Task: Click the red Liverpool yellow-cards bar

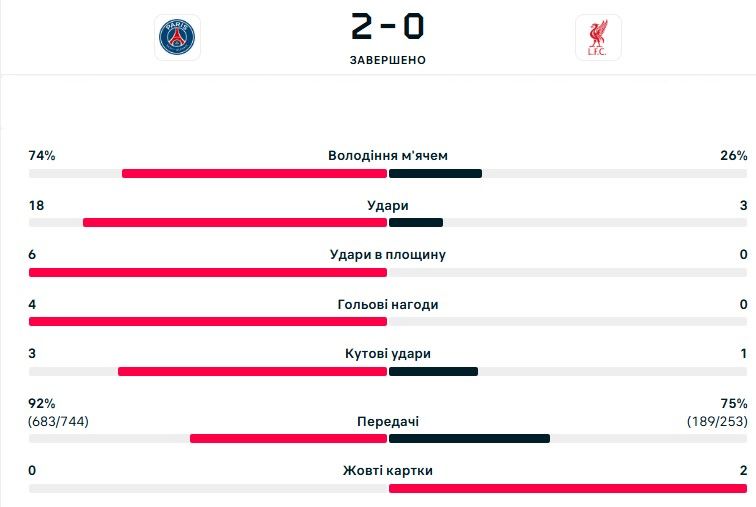Action: coord(568,488)
